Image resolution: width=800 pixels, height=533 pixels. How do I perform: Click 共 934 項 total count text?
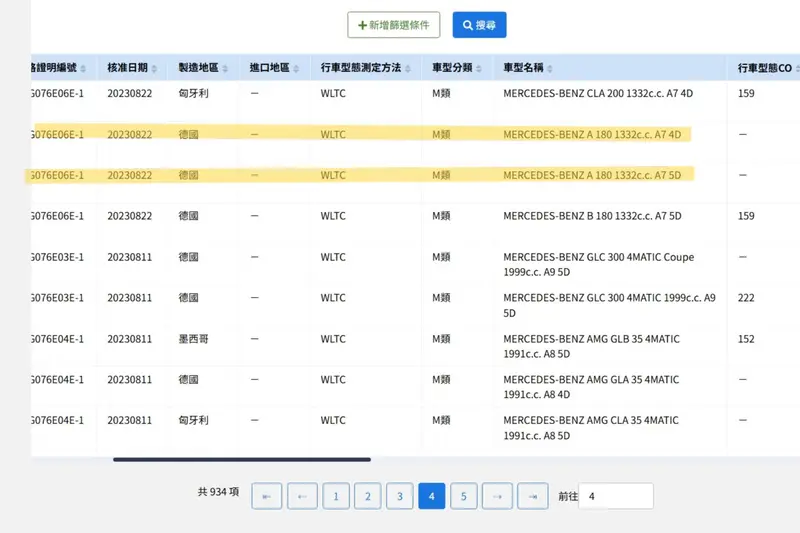(x=218, y=492)
